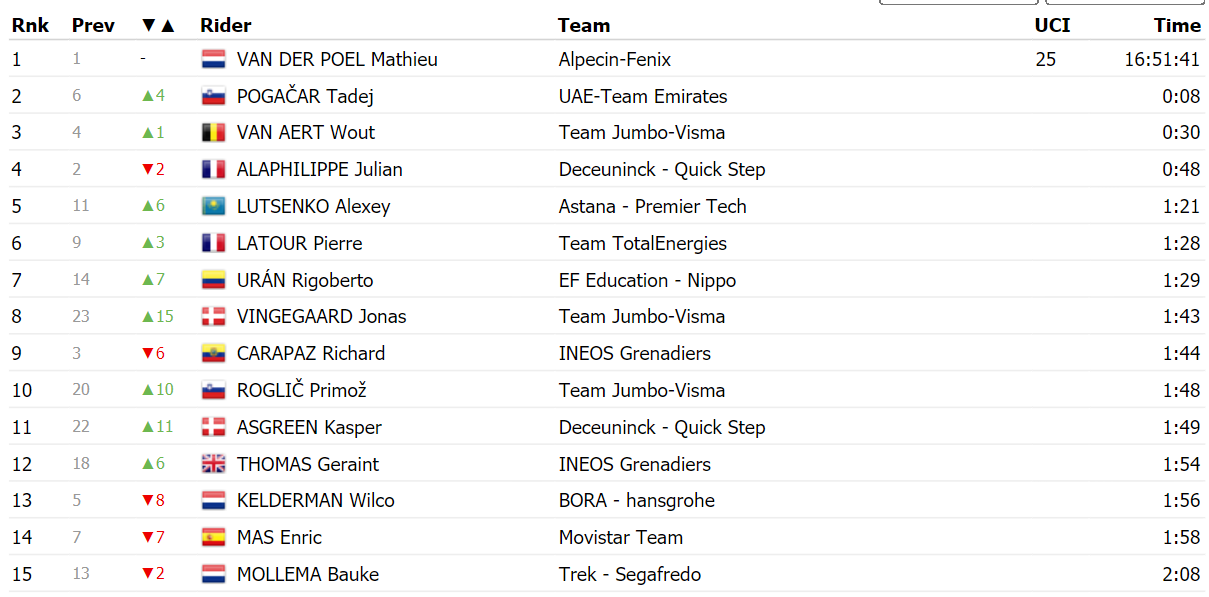Open rider page for ALAPHILIPPE Julian

[320, 169]
